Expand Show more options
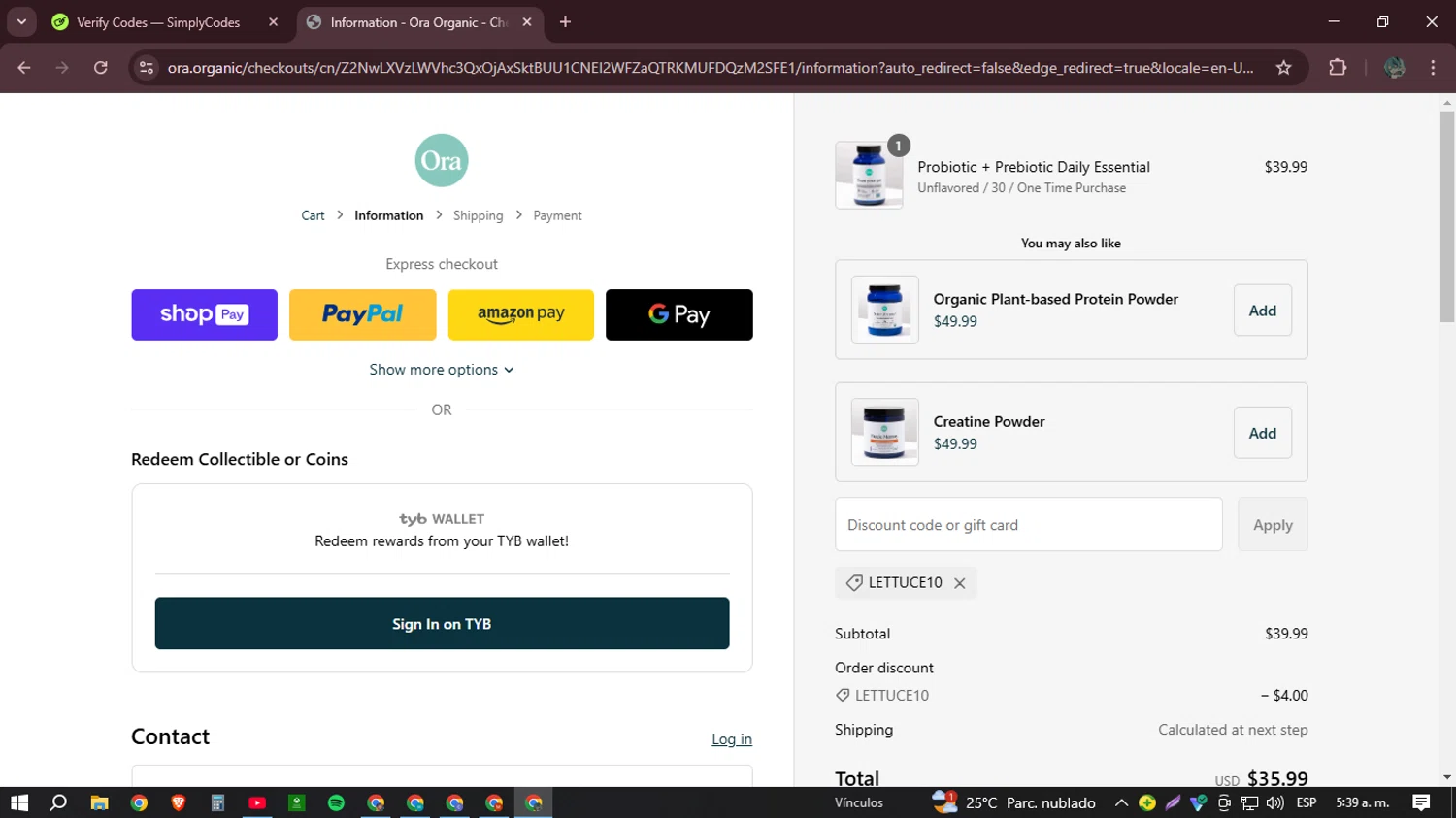Screen dimensions: 1456x818 [442, 370]
